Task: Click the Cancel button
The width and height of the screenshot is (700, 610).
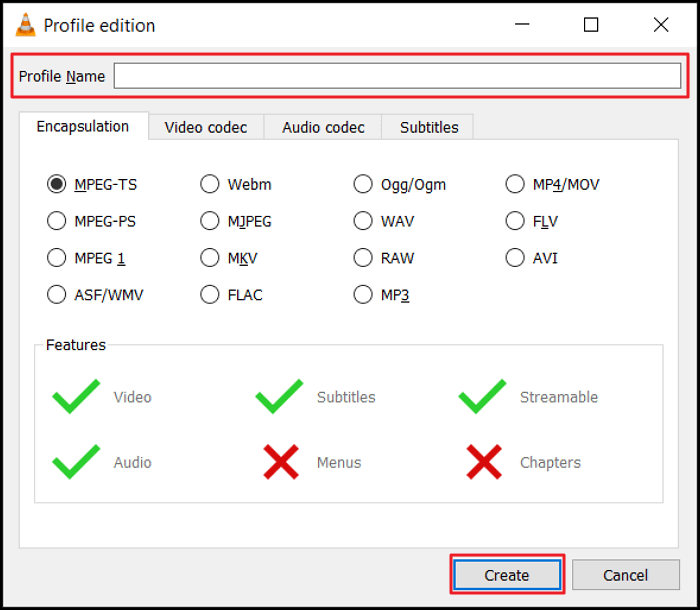Action: pyautogui.click(x=625, y=575)
